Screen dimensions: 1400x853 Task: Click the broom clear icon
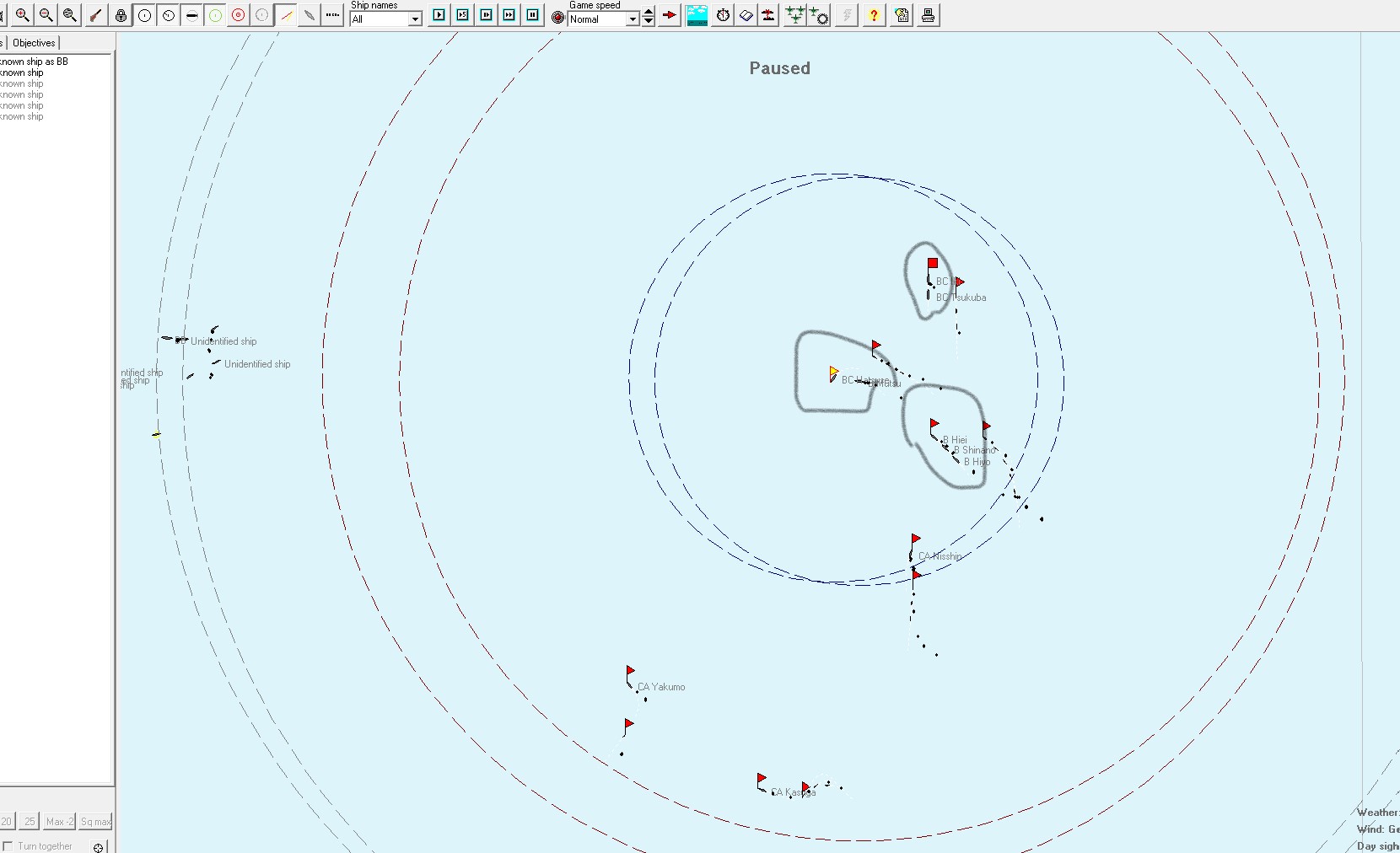click(96, 15)
